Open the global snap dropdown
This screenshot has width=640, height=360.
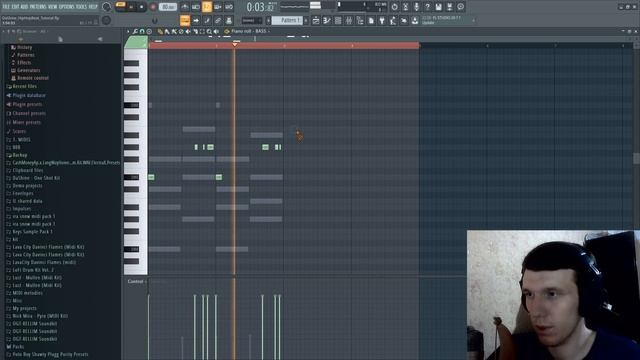[252, 20]
